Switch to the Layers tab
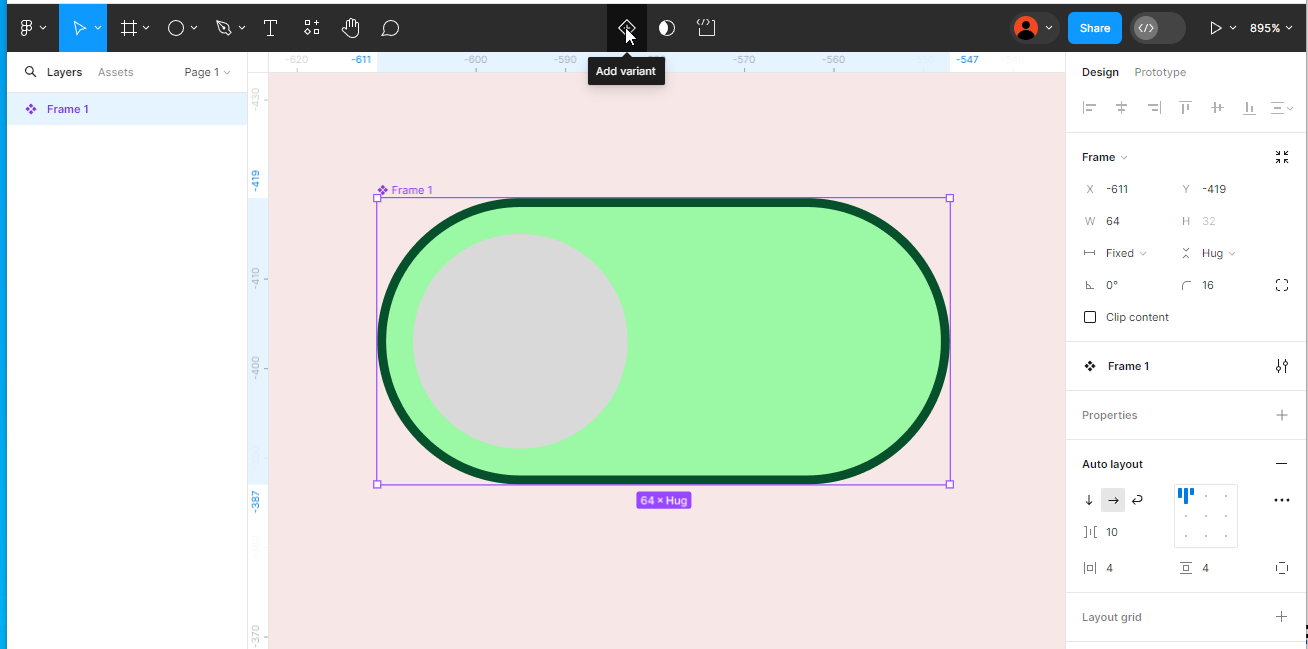This screenshot has height=649, width=1308. tap(64, 72)
